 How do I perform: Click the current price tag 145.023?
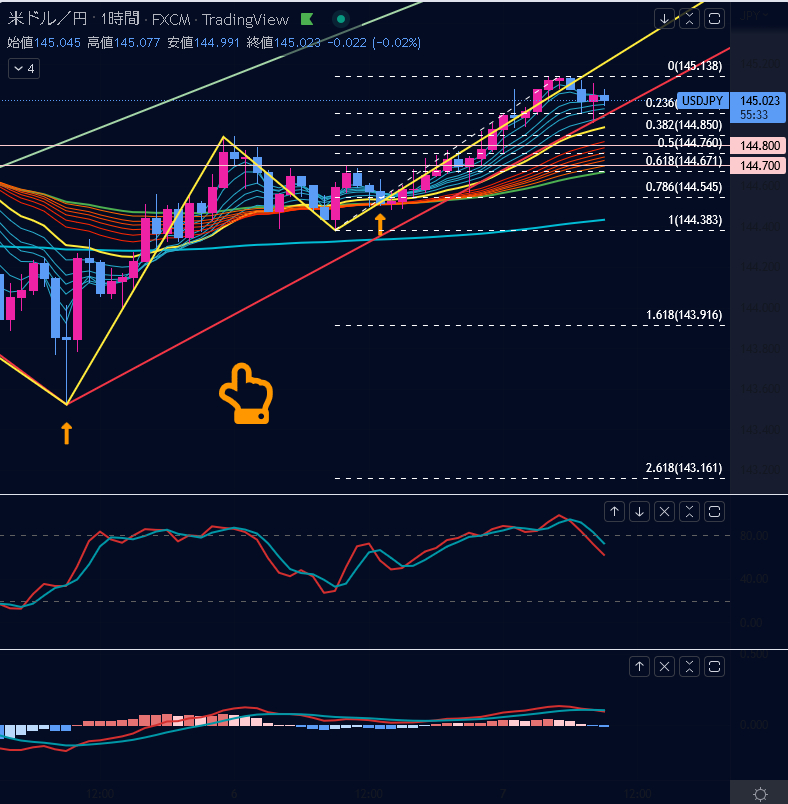coord(759,107)
